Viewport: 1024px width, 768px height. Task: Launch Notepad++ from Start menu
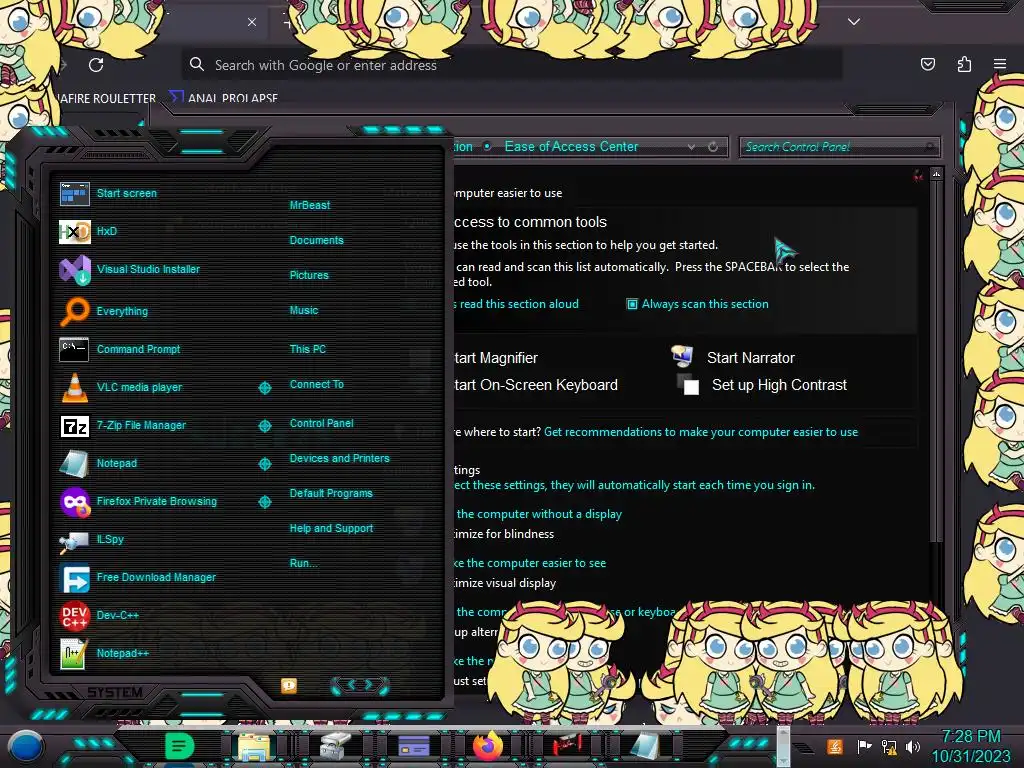(104, 653)
